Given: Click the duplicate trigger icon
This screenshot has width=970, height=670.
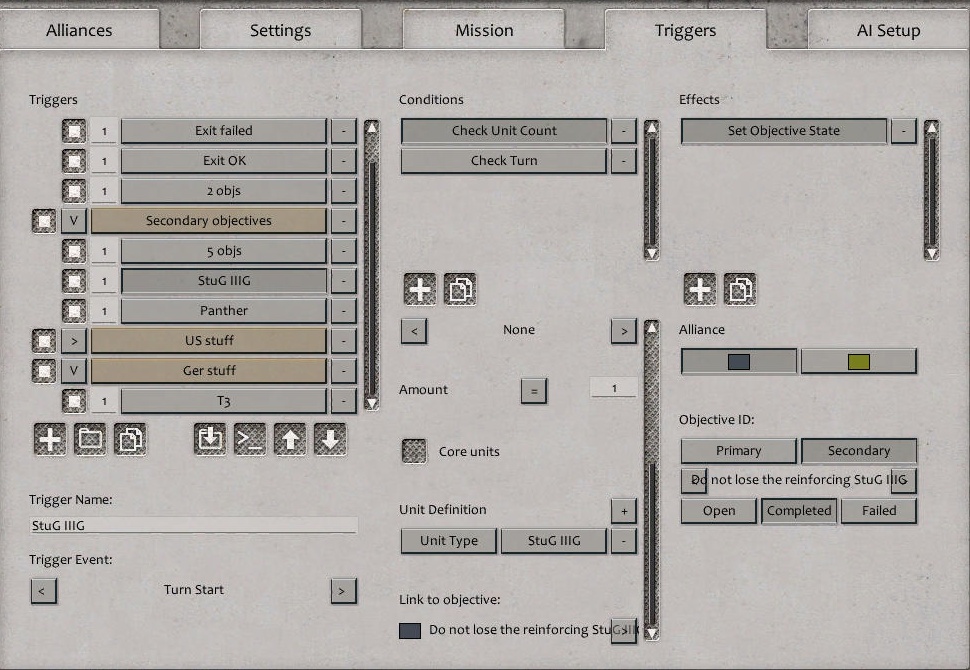Looking at the screenshot, I should tap(131, 438).
